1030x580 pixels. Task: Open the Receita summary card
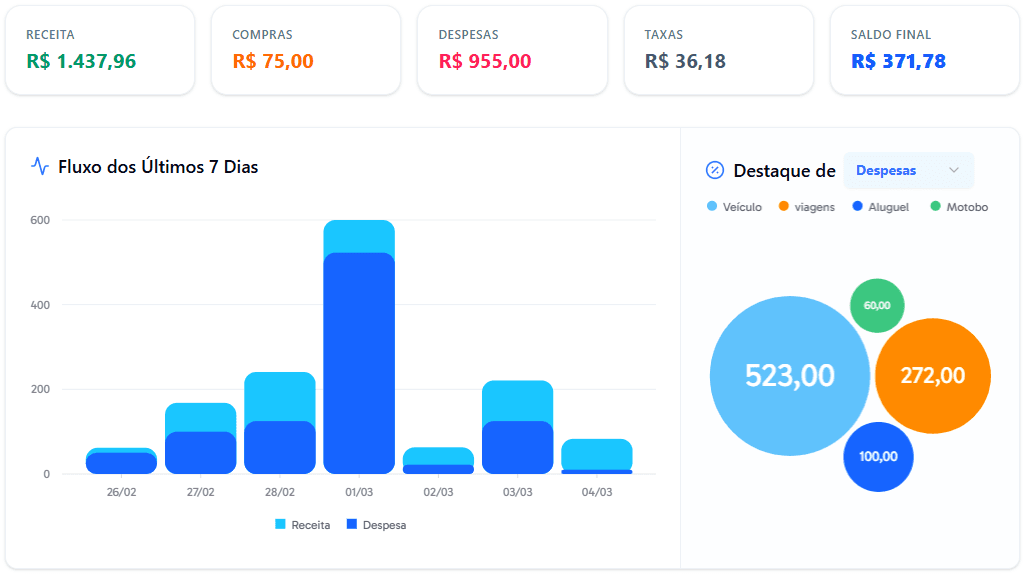tap(100, 50)
